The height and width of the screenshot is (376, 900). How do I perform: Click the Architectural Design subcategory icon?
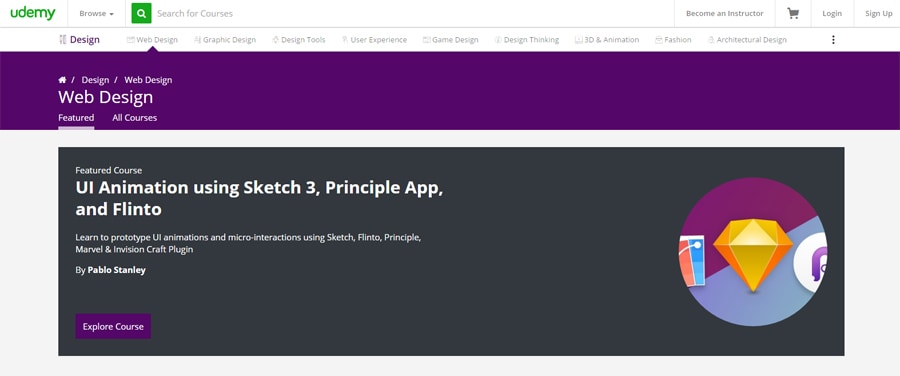point(712,40)
